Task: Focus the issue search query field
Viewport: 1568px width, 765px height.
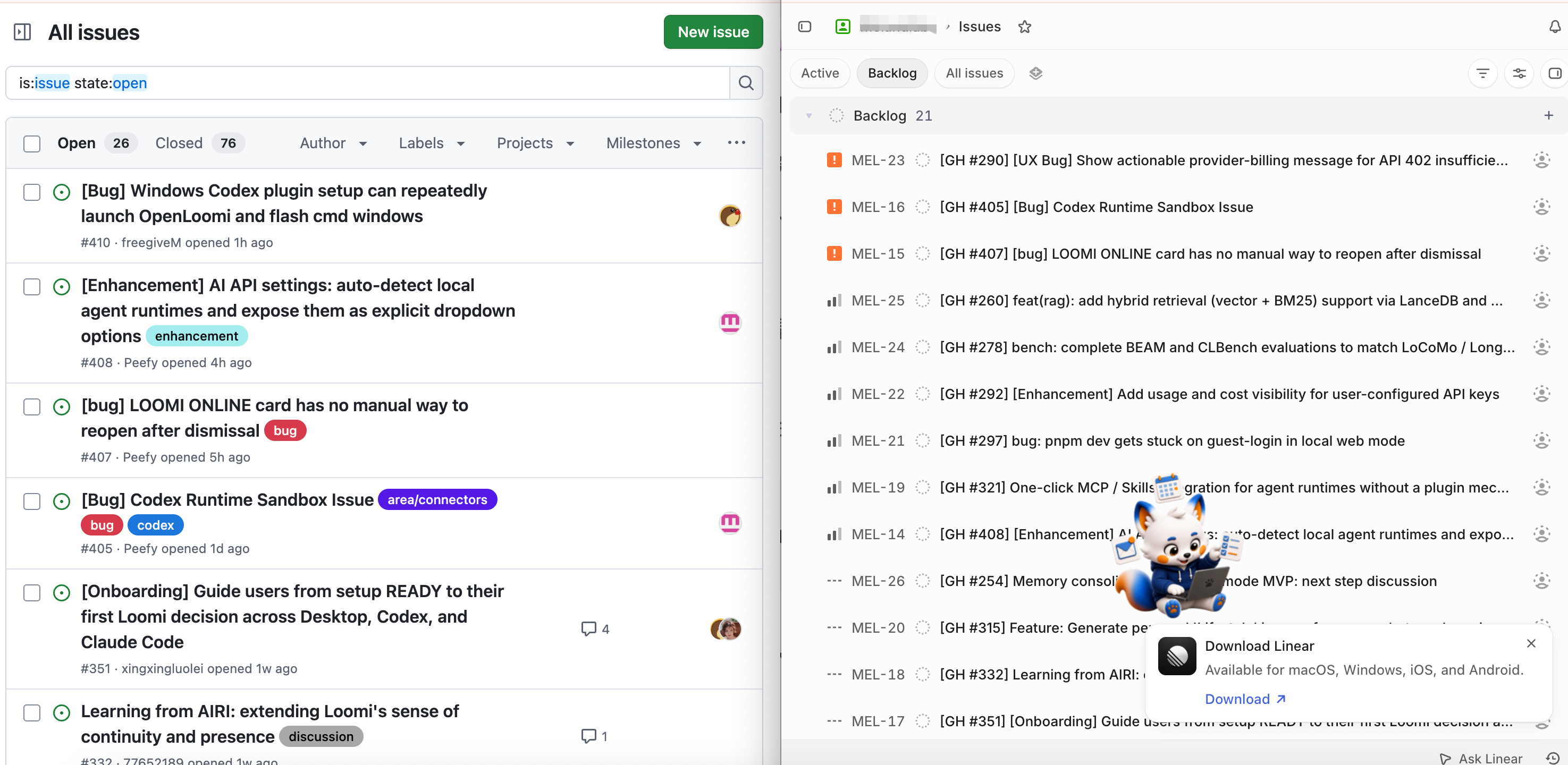Action: click(x=367, y=83)
